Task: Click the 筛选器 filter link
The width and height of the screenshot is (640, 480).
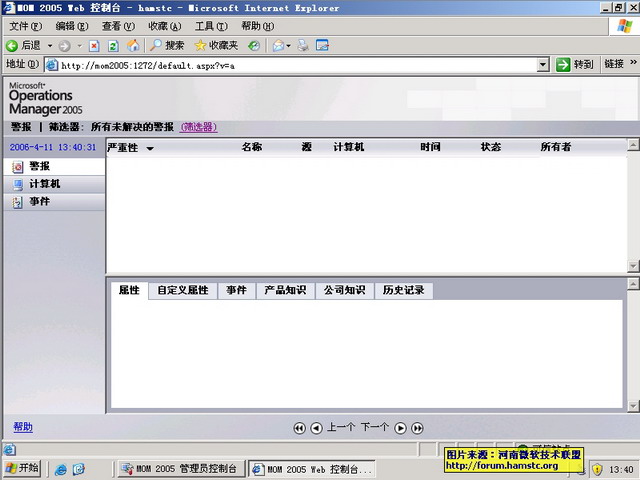Action: coord(198,127)
